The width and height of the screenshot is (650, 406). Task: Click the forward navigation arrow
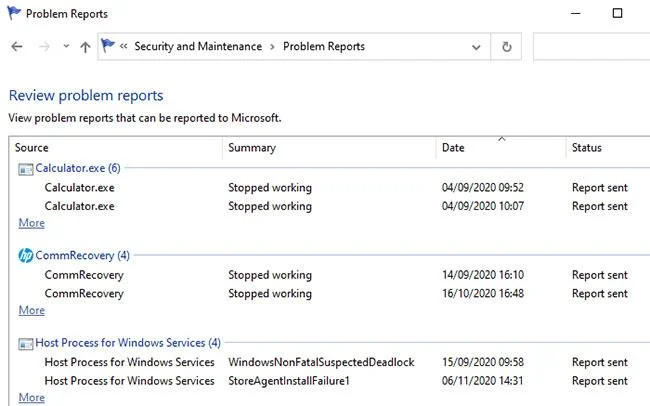(x=44, y=46)
